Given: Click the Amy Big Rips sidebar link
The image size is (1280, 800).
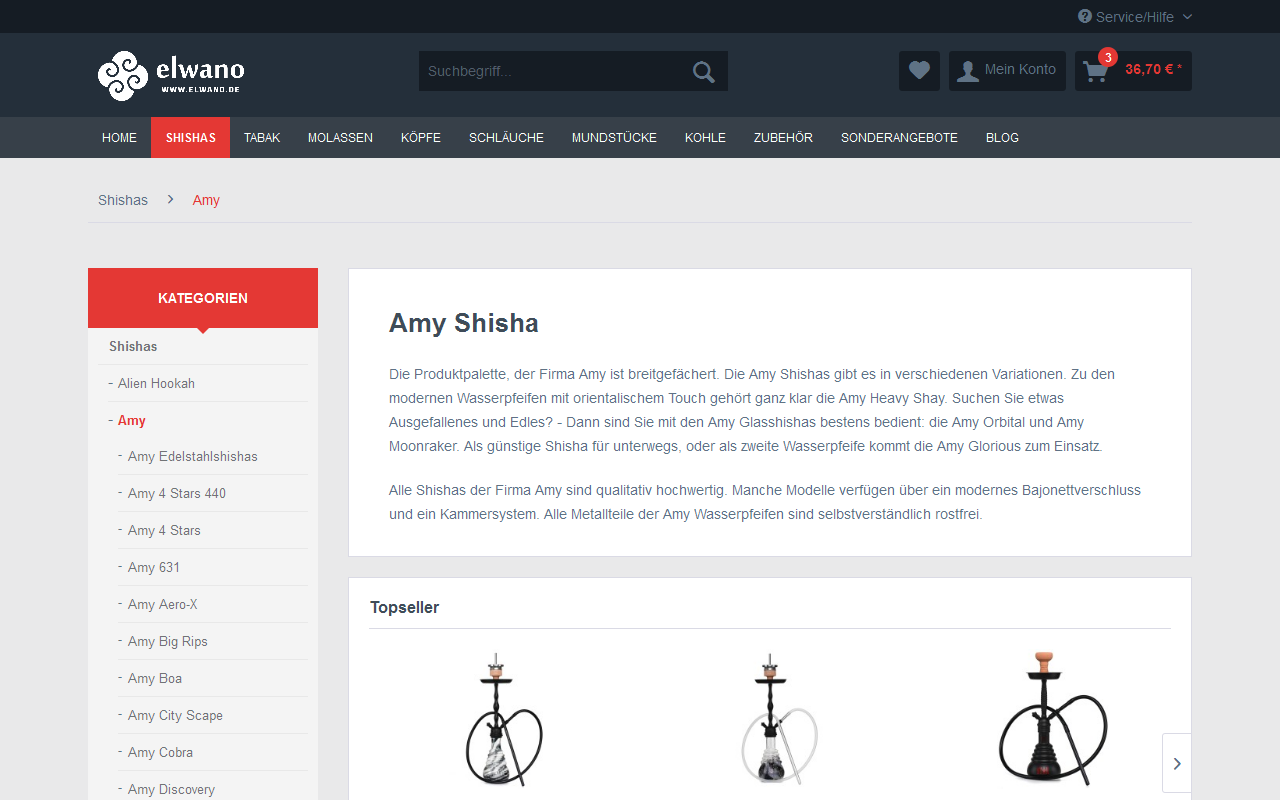Looking at the screenshot, I should (168, 642).
